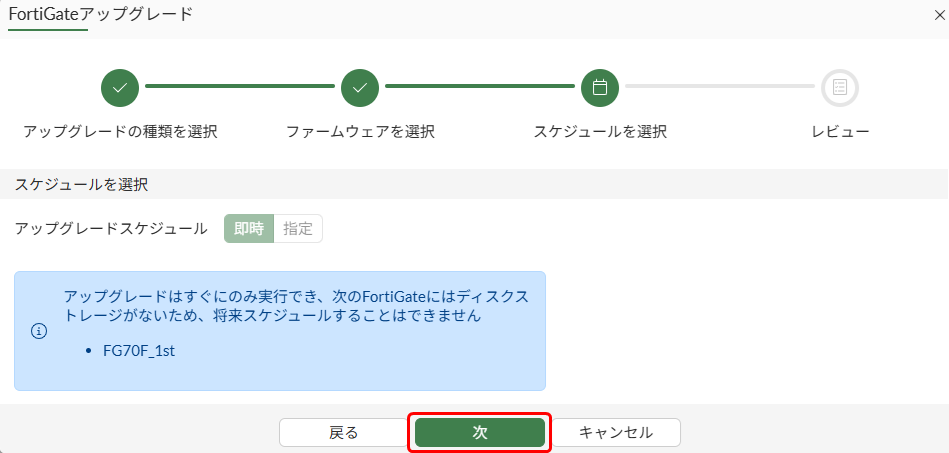Click the blue notice warning message text
This screenshot has width=949, height=453.
(296, 306)
